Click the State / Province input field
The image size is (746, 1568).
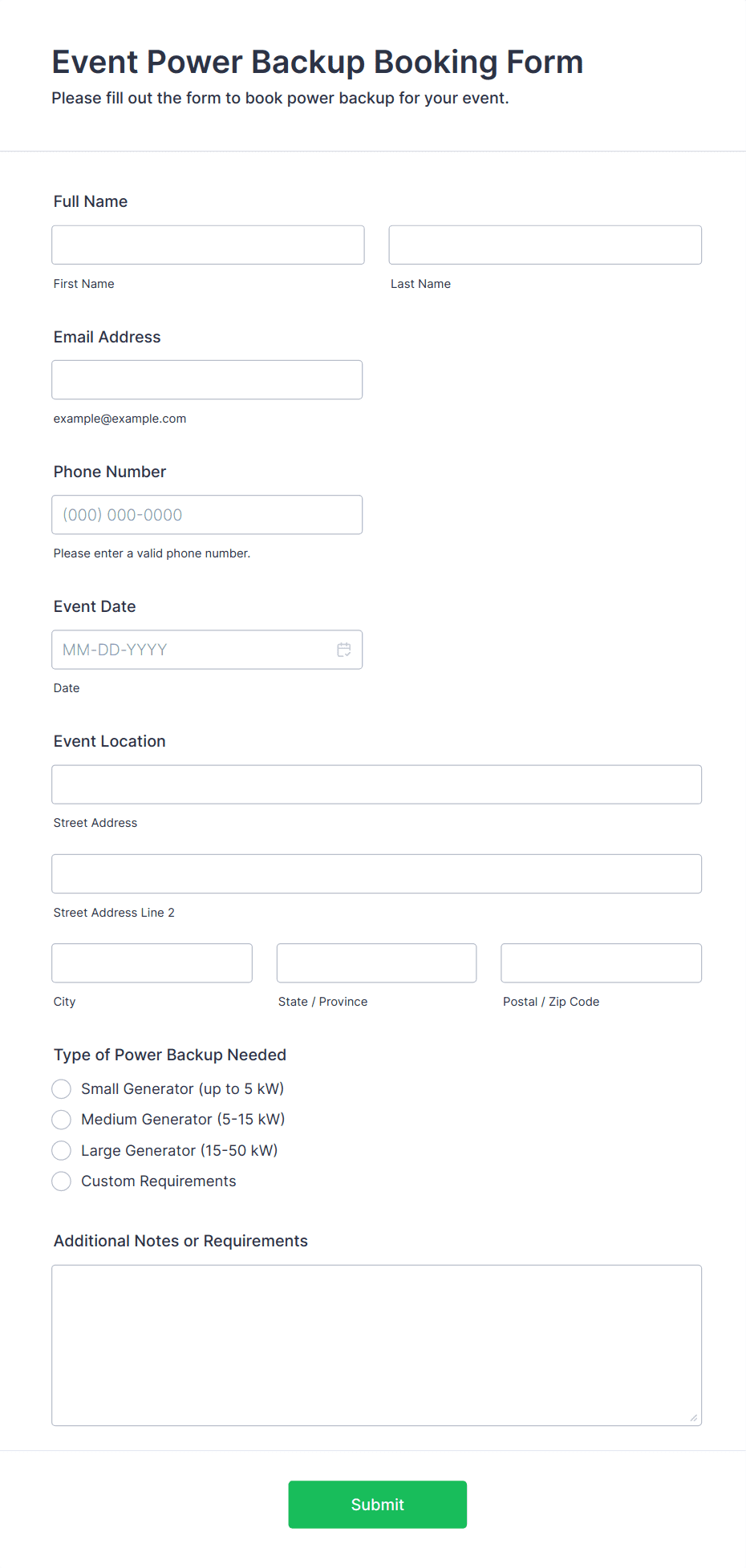(x=377, y=962)
